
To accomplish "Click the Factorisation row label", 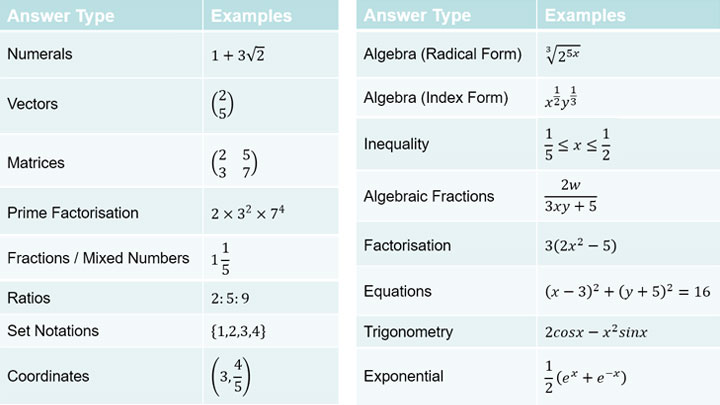I will click(x=408, y=245).
